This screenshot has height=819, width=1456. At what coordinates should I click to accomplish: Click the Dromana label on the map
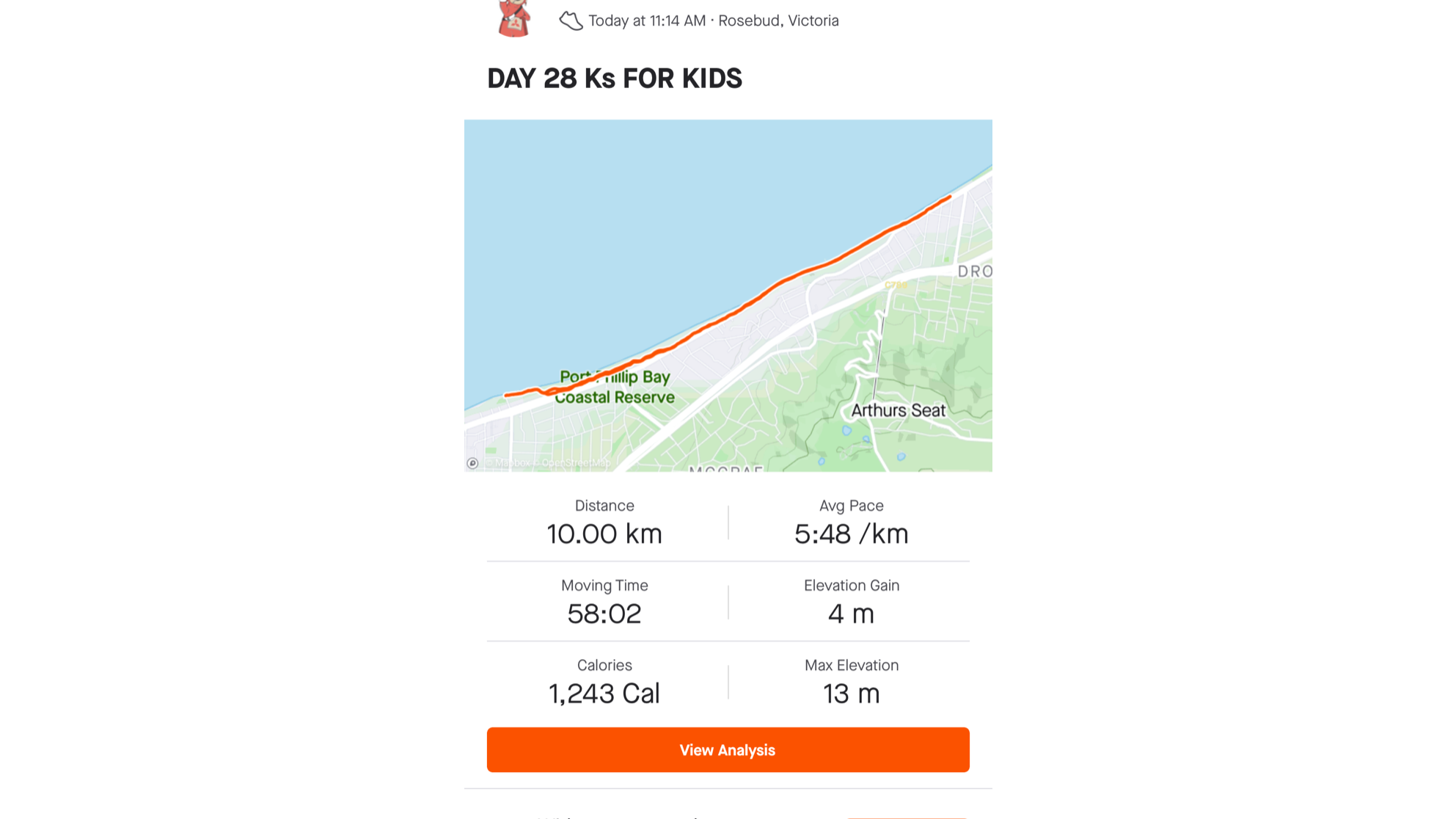click(975, 271)
